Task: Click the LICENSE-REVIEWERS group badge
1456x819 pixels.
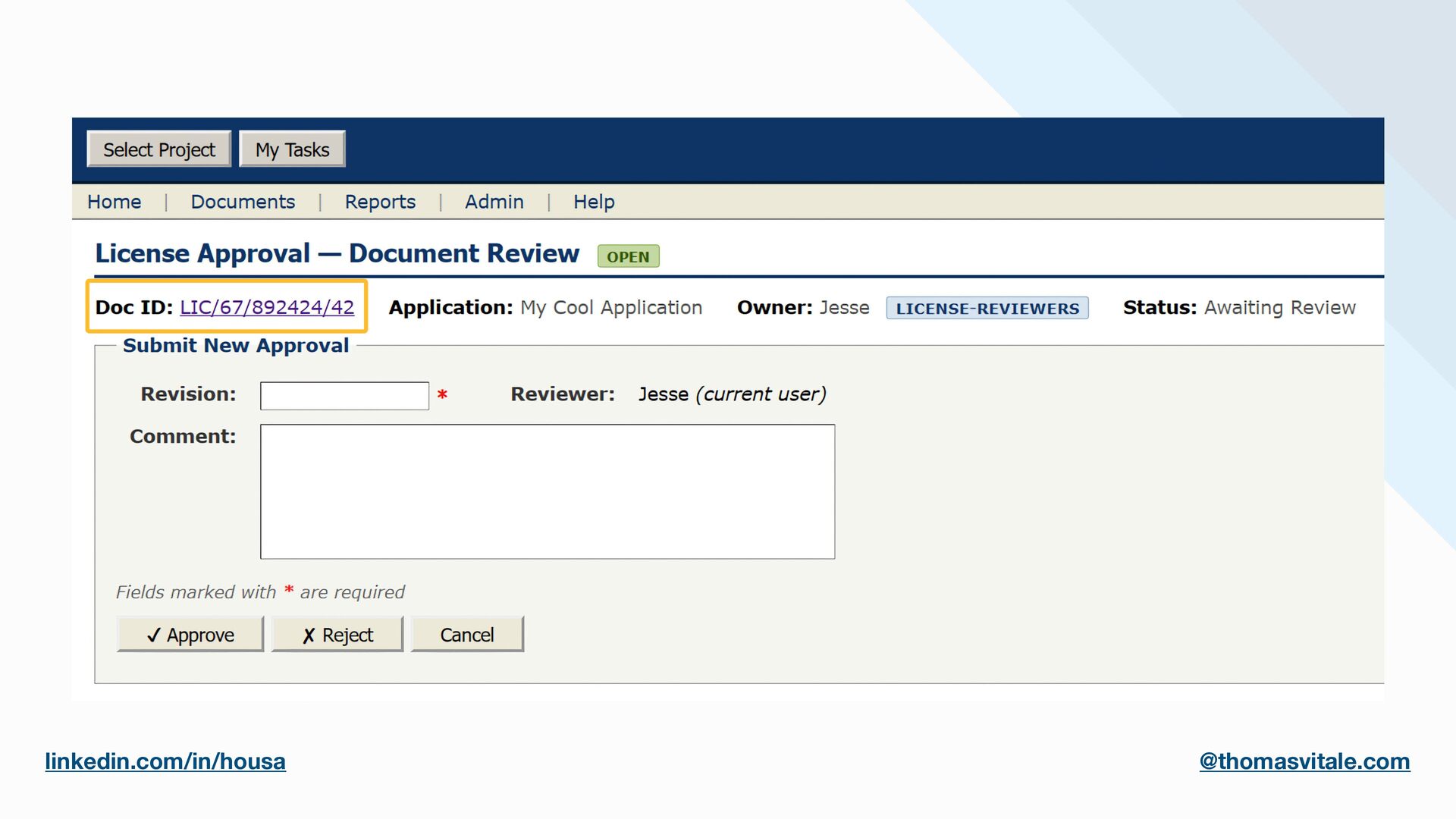Action: point(987,308)
